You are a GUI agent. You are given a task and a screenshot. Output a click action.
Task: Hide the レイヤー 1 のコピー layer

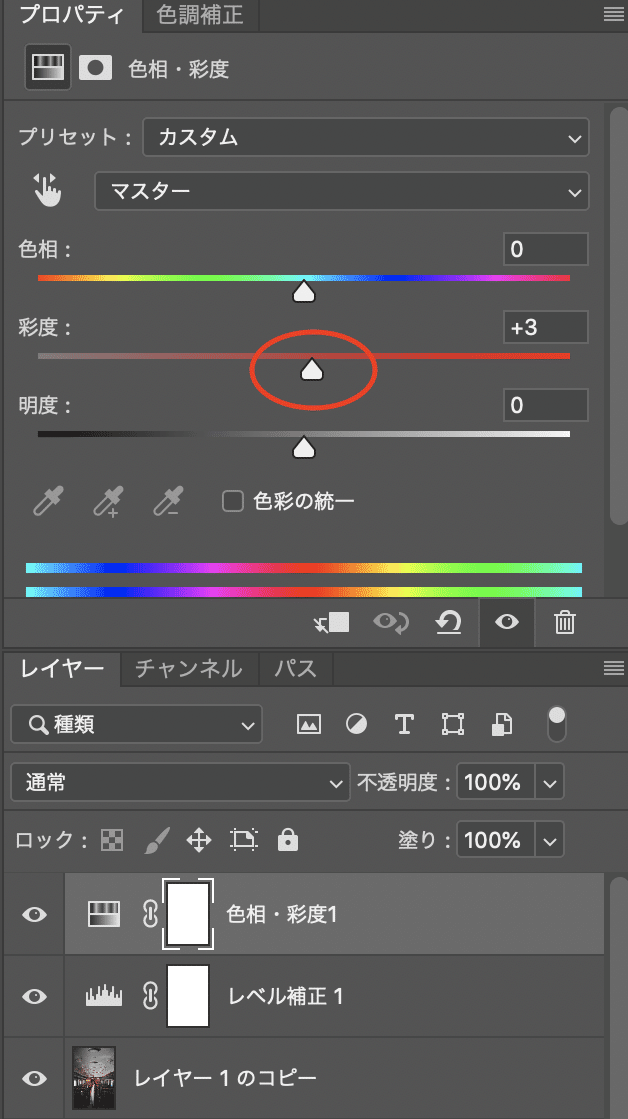coord(34,1078)
